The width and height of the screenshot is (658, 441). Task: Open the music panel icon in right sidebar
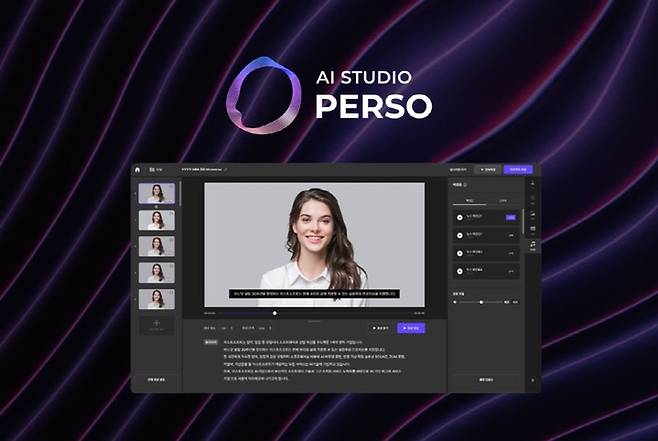[532, 244]
